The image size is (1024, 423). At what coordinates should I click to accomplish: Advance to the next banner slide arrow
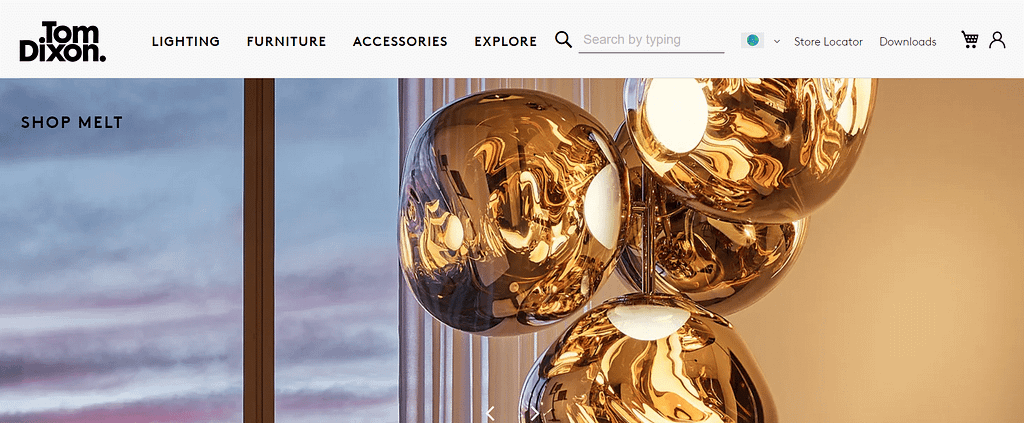(x=534, y=413)
